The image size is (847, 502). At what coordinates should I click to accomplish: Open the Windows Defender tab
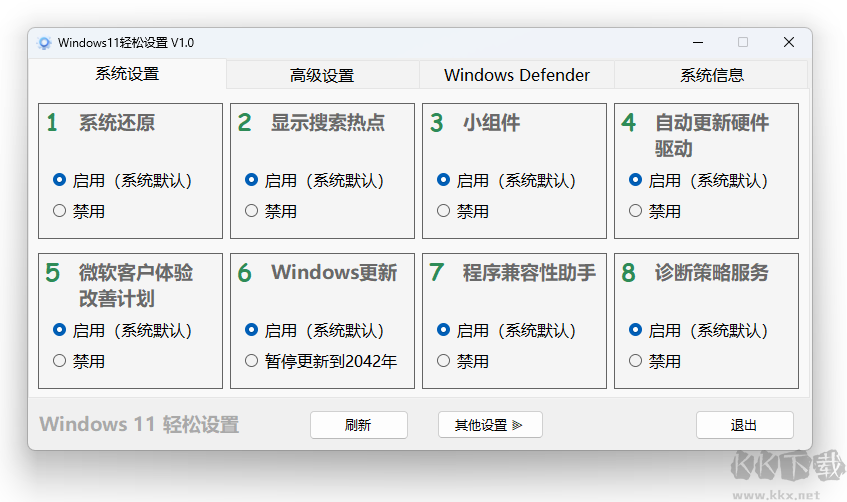516,75
